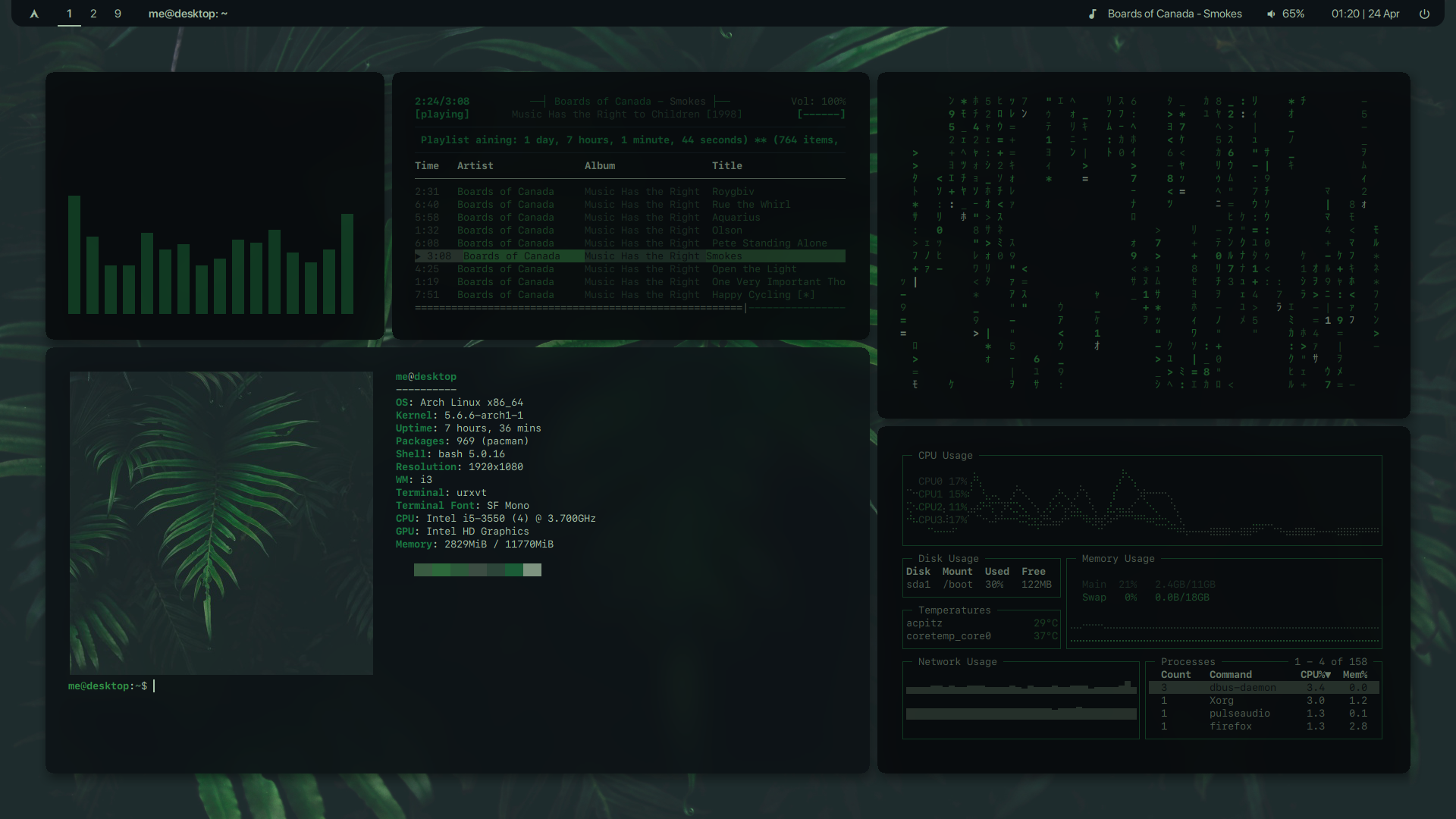This screenshot has width=1456, height=819.
Task: Click the lightest color swatch in neofetch
Action: 532,570
